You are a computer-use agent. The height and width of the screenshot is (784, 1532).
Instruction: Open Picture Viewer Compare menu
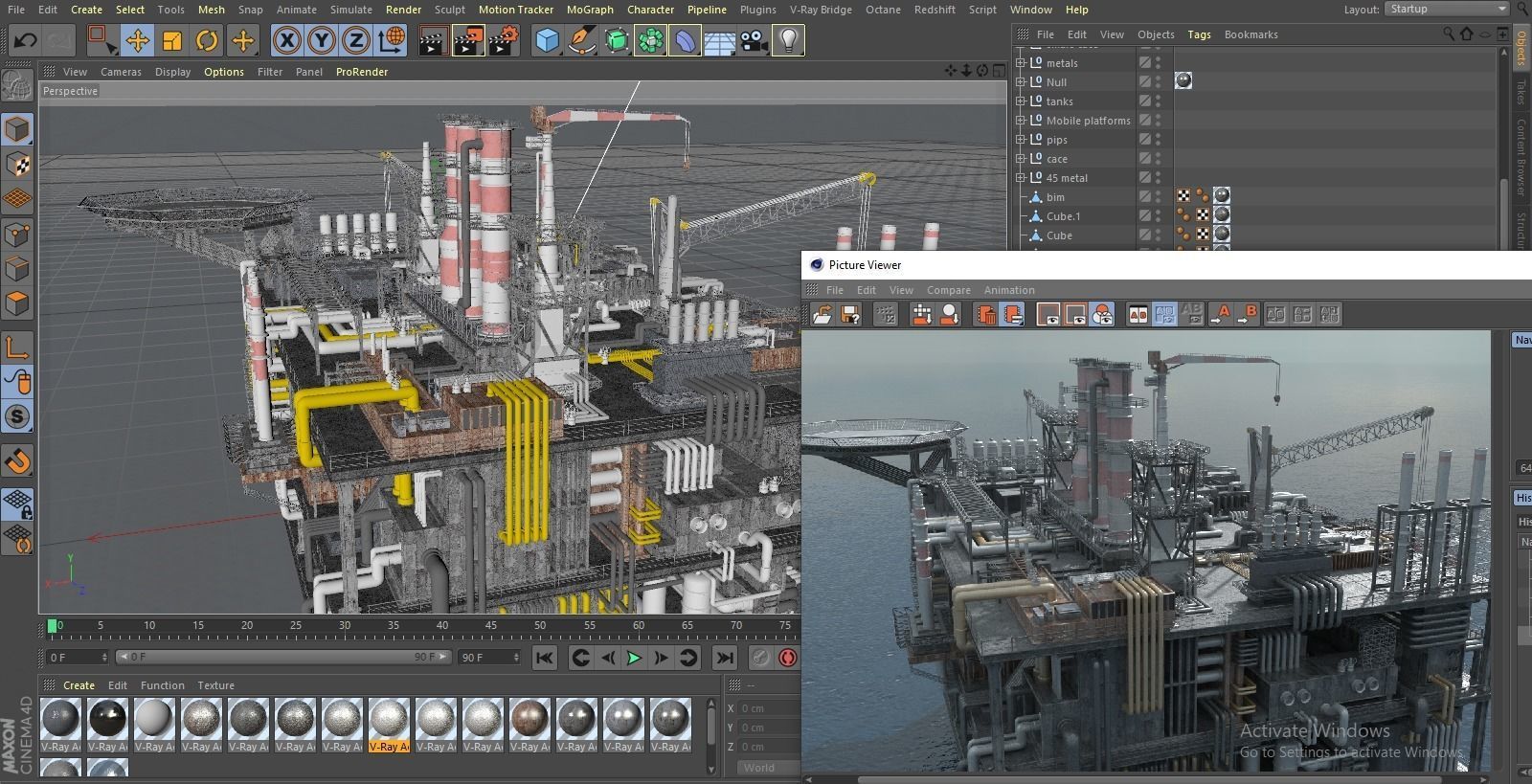949,290
